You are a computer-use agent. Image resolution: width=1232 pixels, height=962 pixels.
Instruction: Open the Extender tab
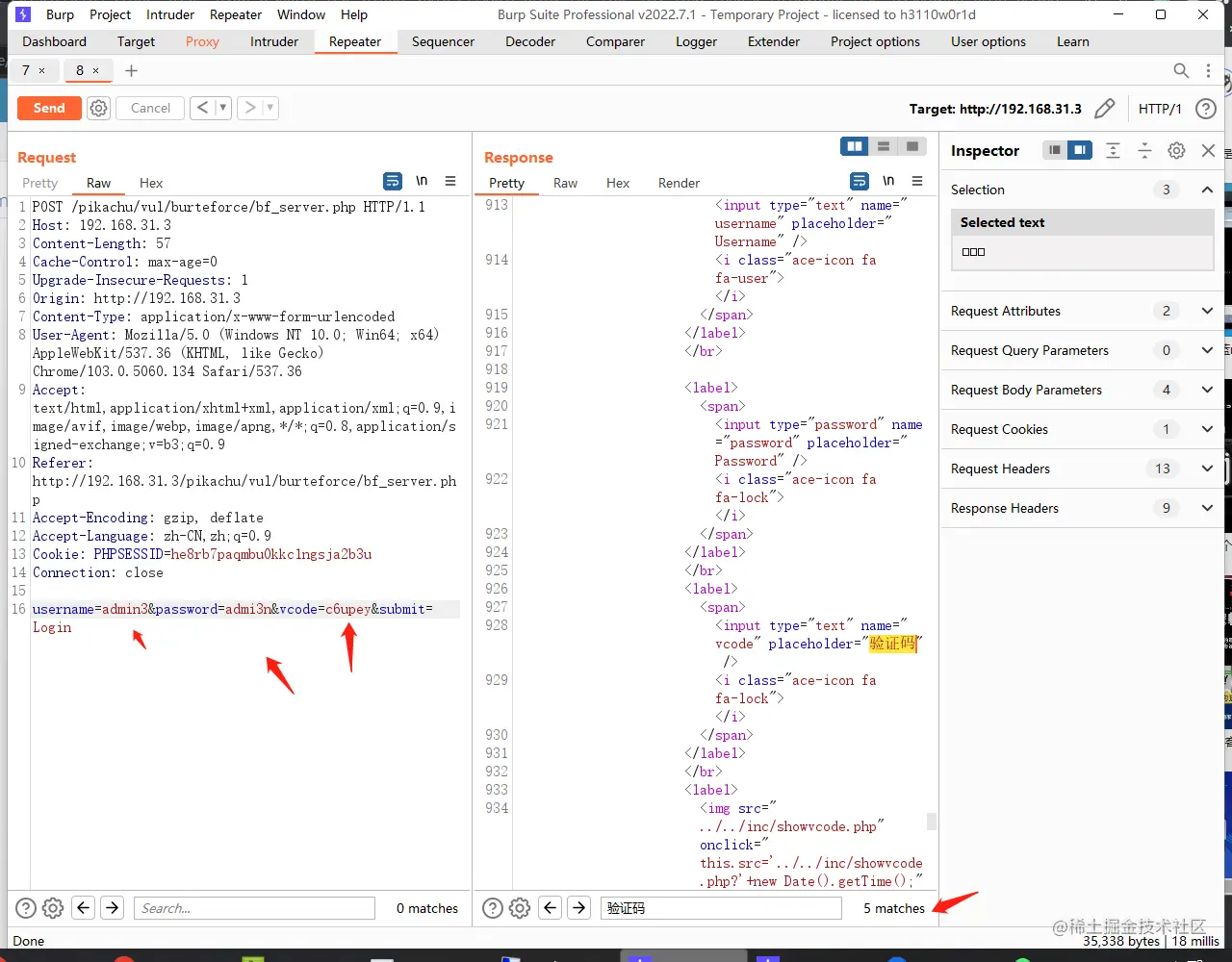pyautogui.click(x=774, y=41)
